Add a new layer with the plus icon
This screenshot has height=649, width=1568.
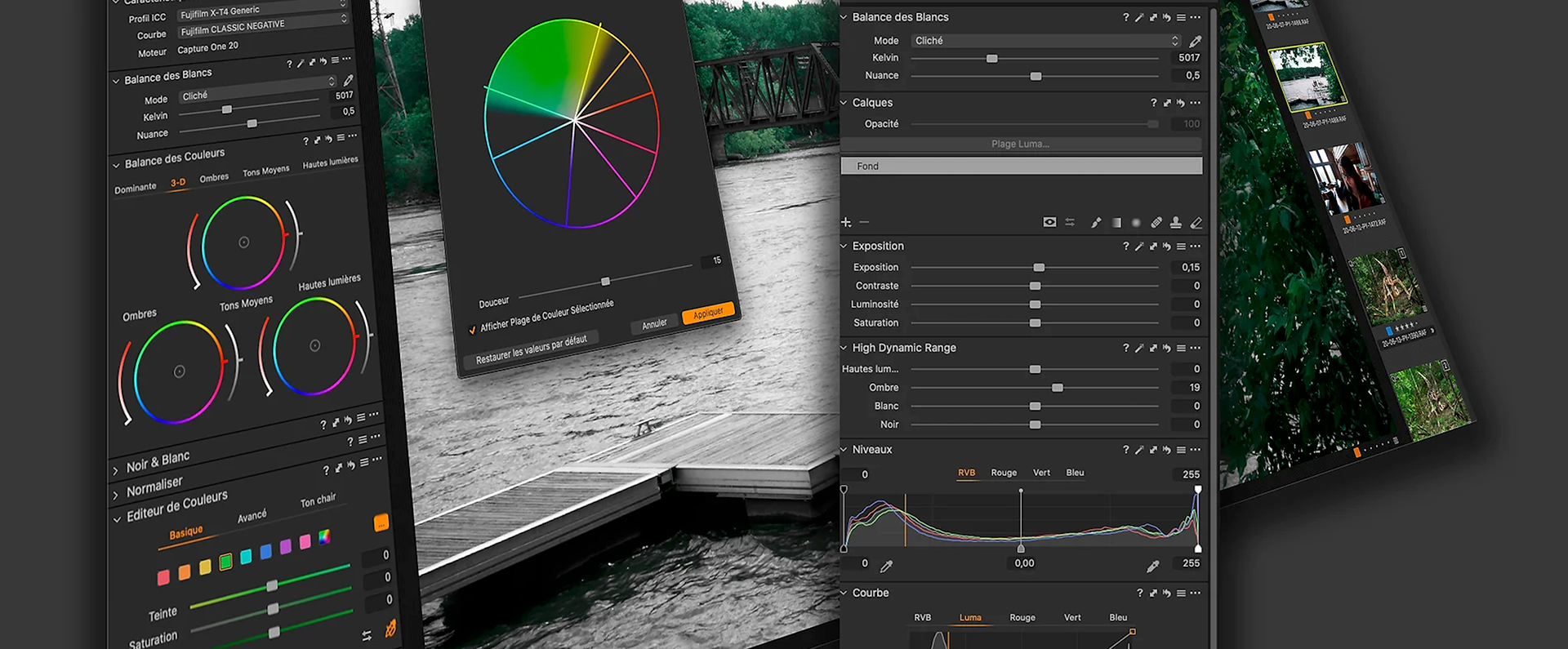[x=846, y=222]
